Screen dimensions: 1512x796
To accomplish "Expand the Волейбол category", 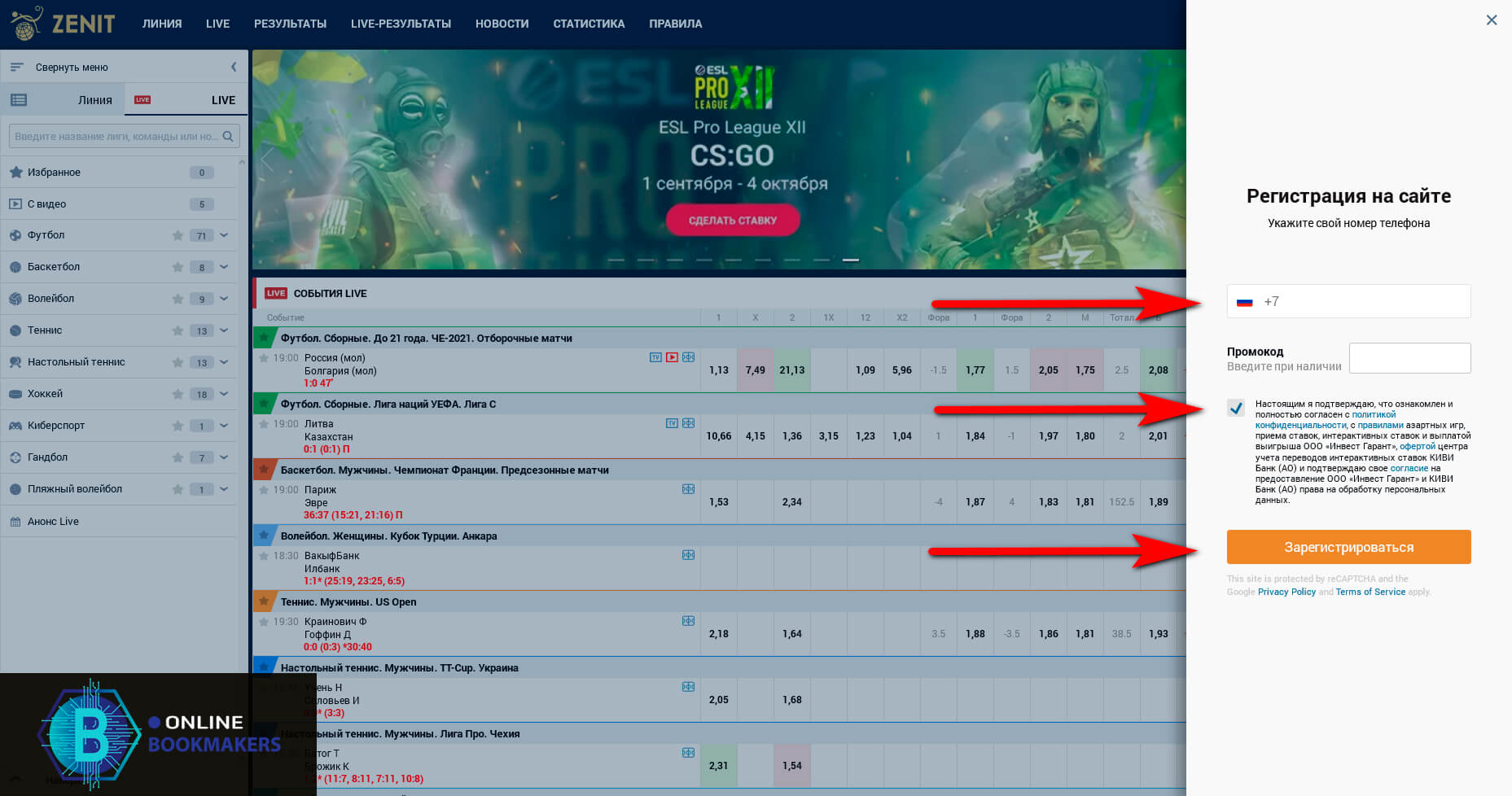I will [224, 299].
